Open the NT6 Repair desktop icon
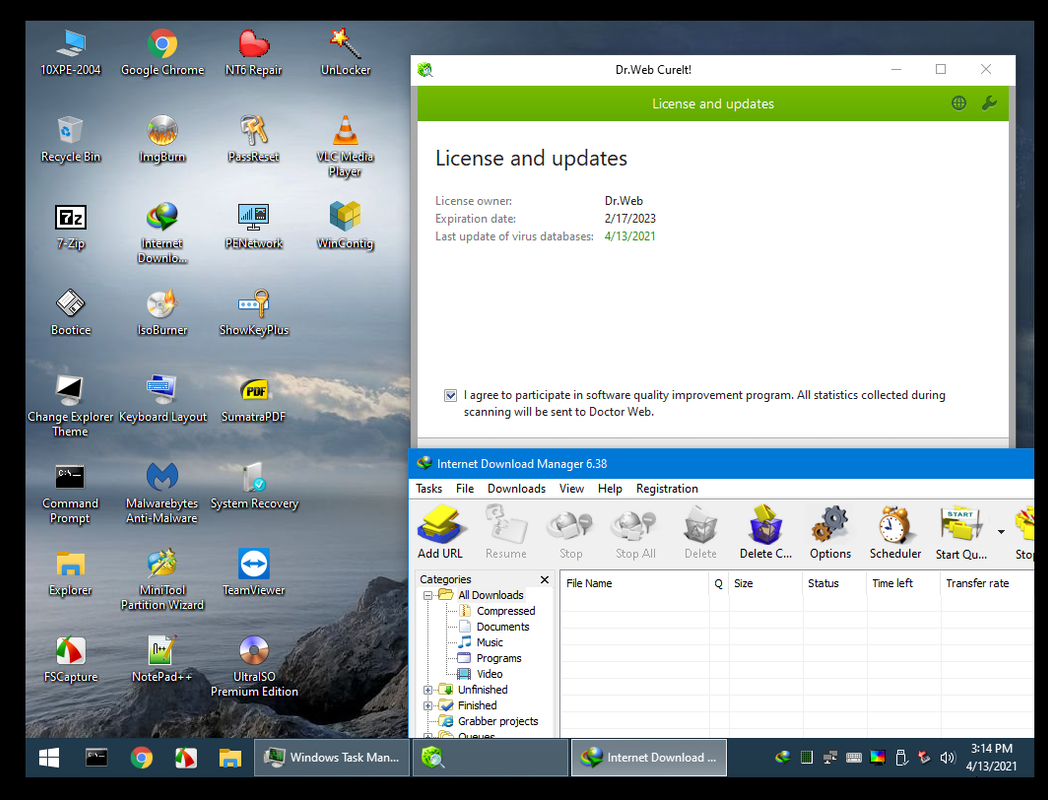This screenshot has width=1048, height=800. (253, 52)
